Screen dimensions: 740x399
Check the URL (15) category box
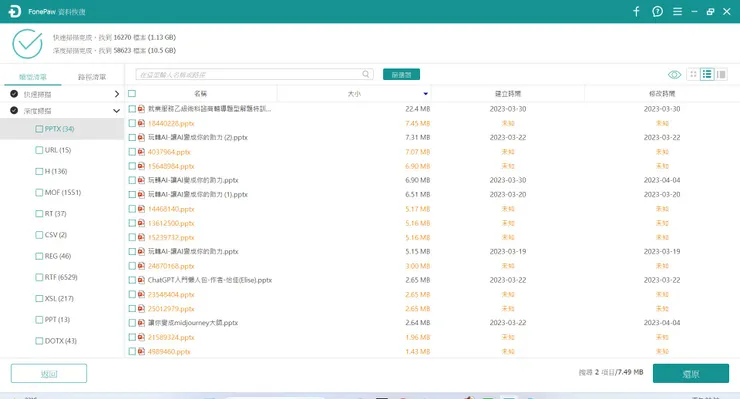39,150
